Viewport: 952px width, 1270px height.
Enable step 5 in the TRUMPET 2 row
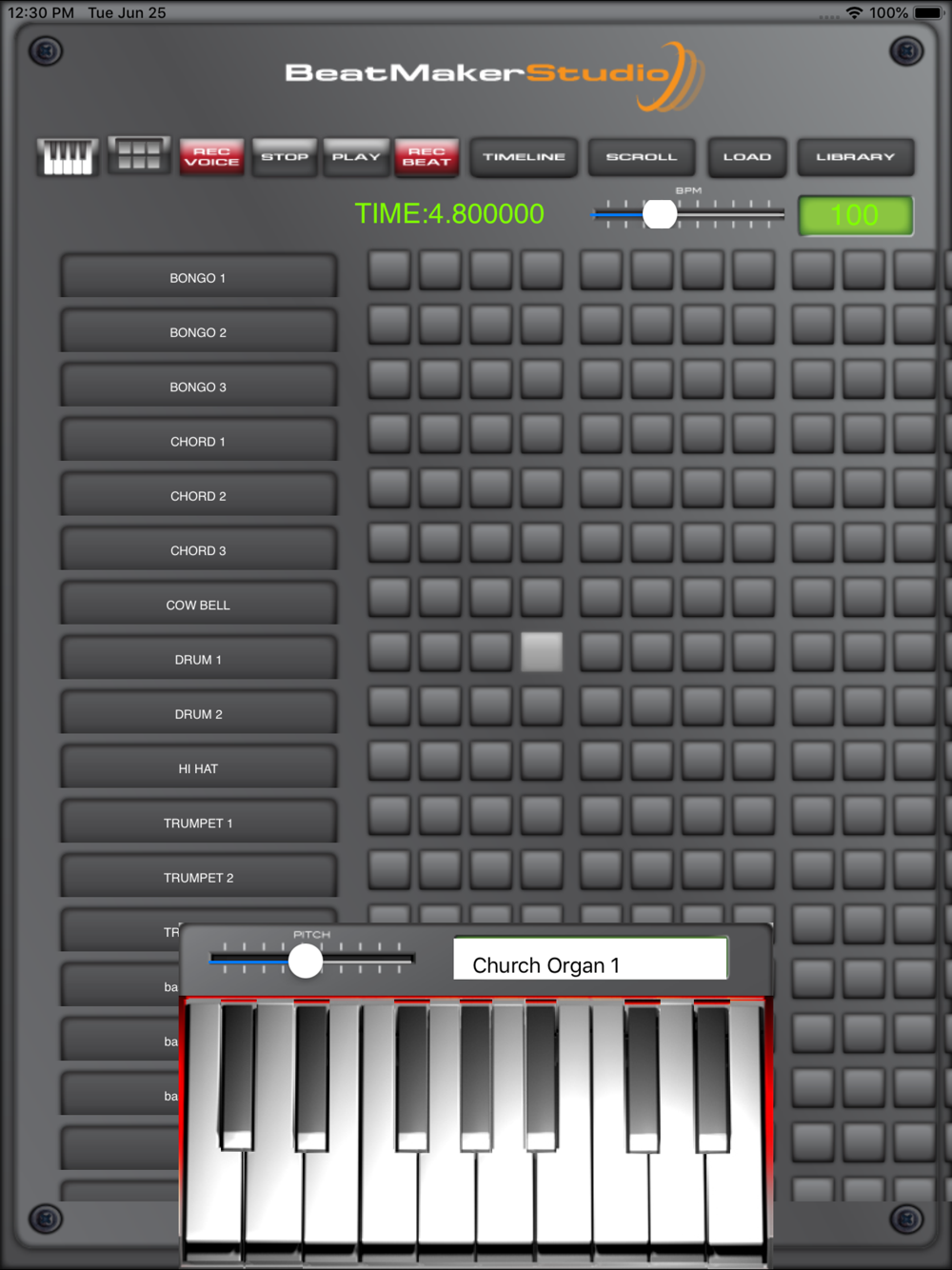[x=601, y=870]
